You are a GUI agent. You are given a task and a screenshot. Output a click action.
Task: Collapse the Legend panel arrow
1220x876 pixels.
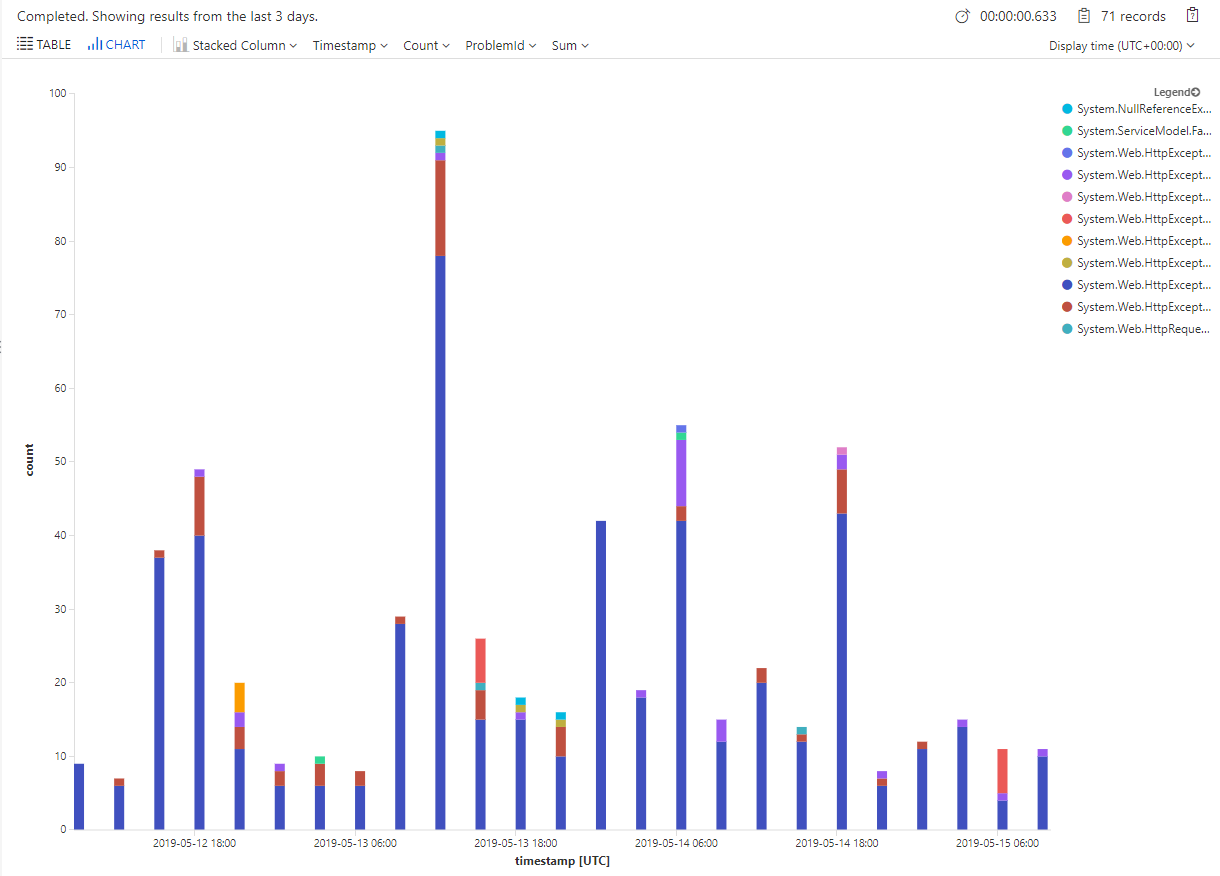(x=1196, y=91)
